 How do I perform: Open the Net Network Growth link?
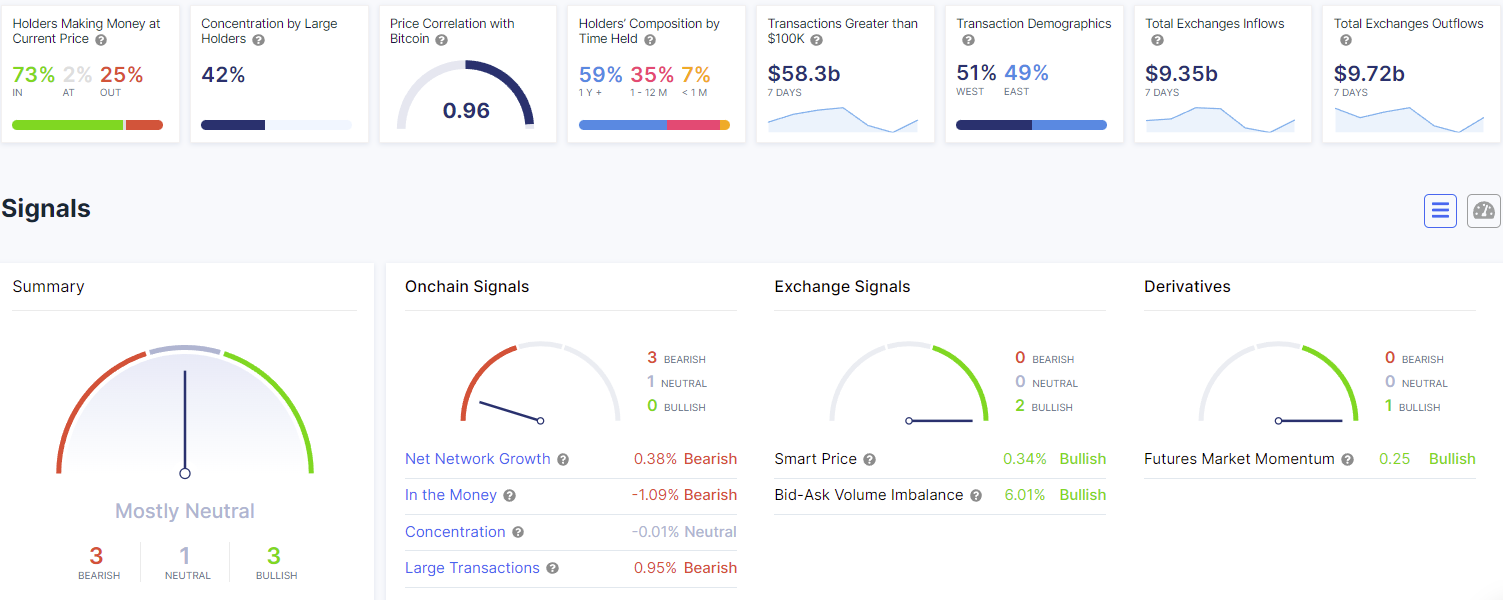pos(478,459)
